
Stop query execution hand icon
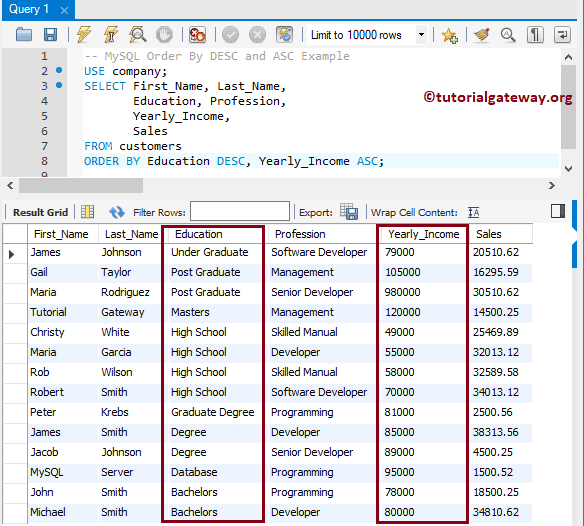(164, 35)
